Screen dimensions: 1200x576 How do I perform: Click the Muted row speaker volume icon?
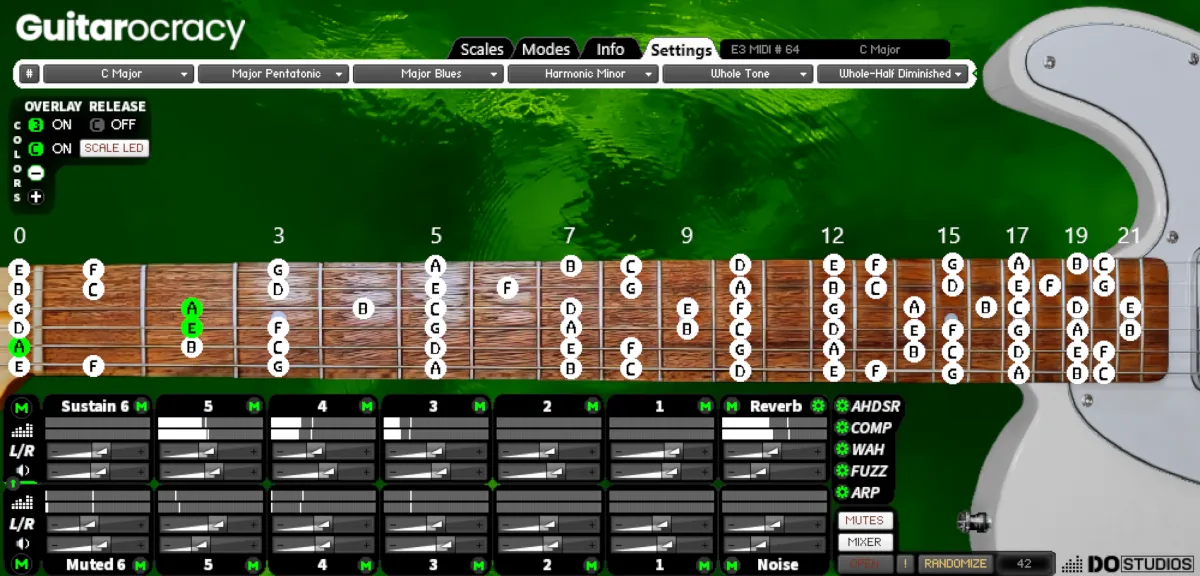tap(22, 543)
